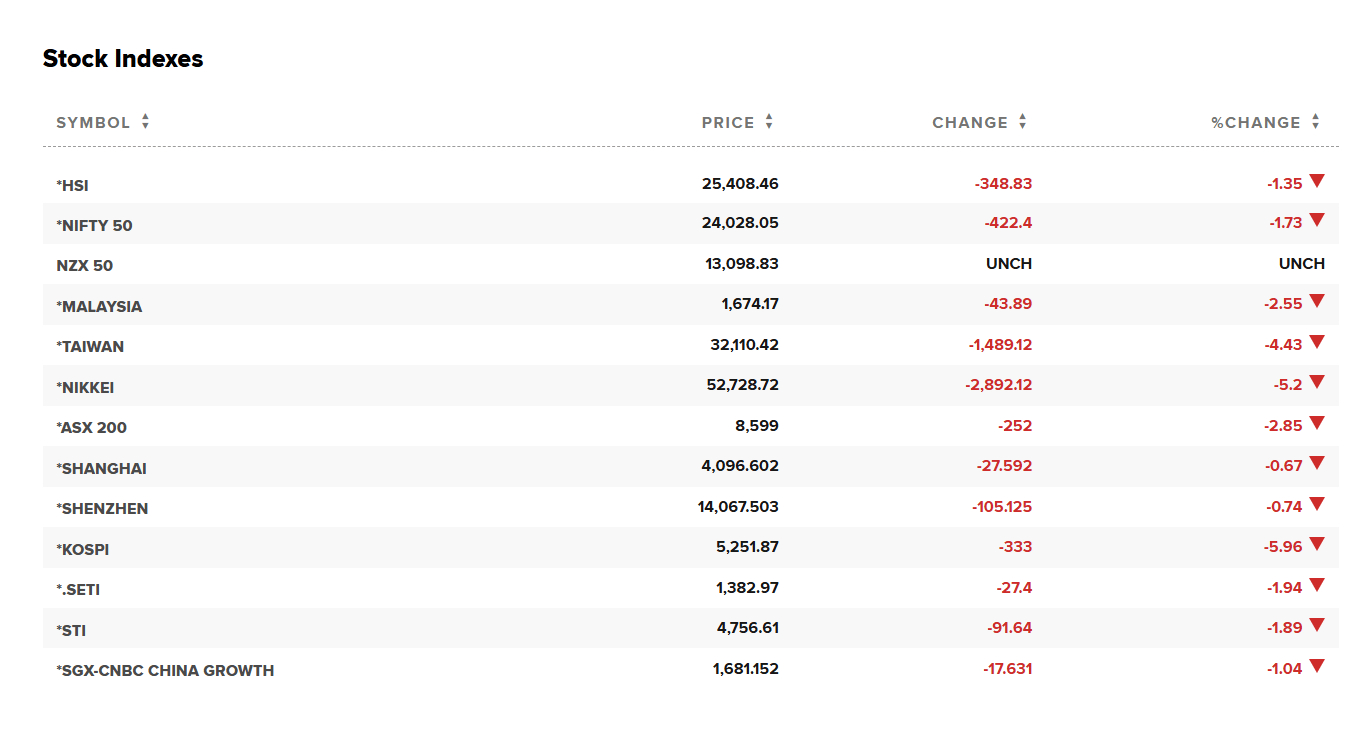
Task: Click the *.SETI change value -27.4
Action: pyautogui.click(x=1014, y=588)
